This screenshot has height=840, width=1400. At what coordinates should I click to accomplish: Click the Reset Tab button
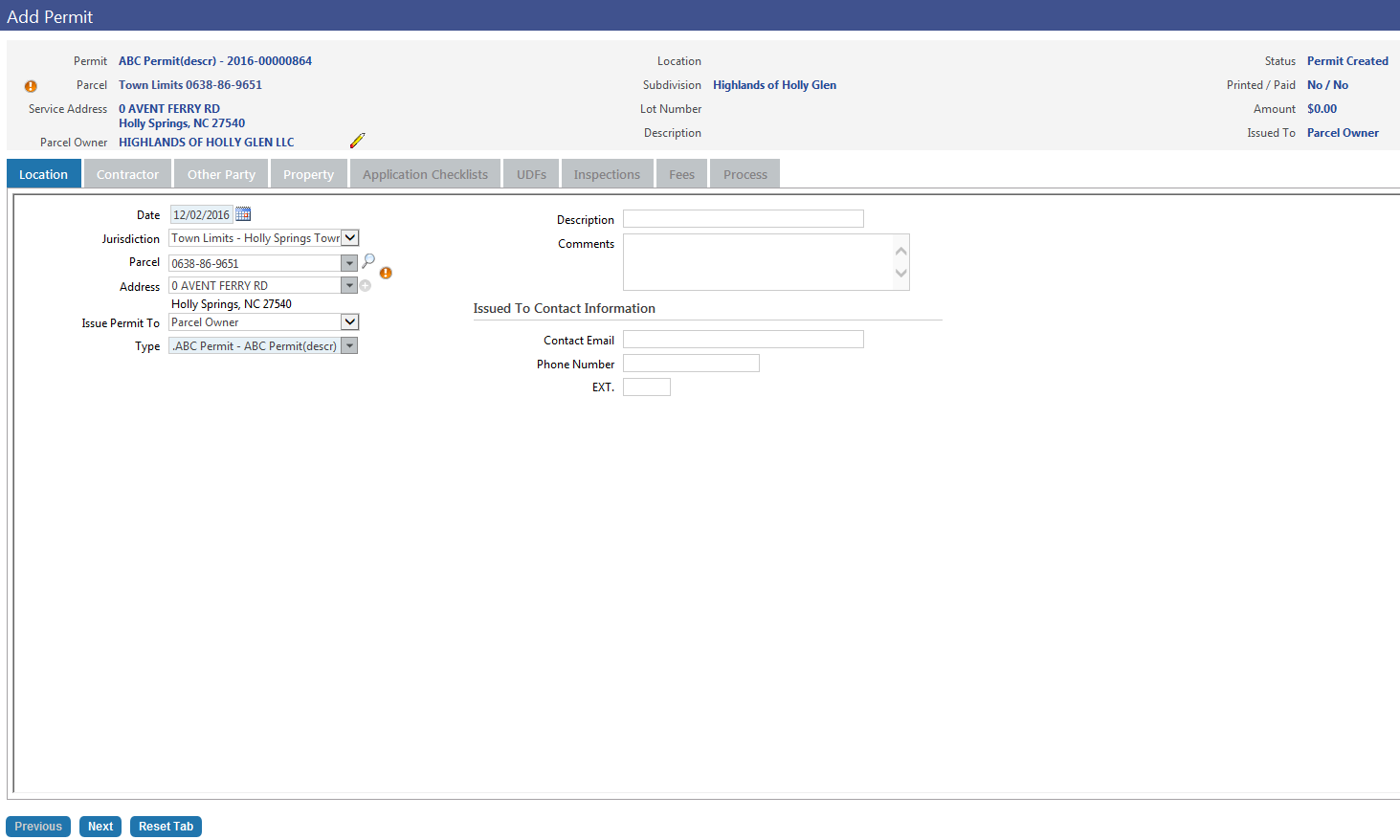[x=166, y=827]
